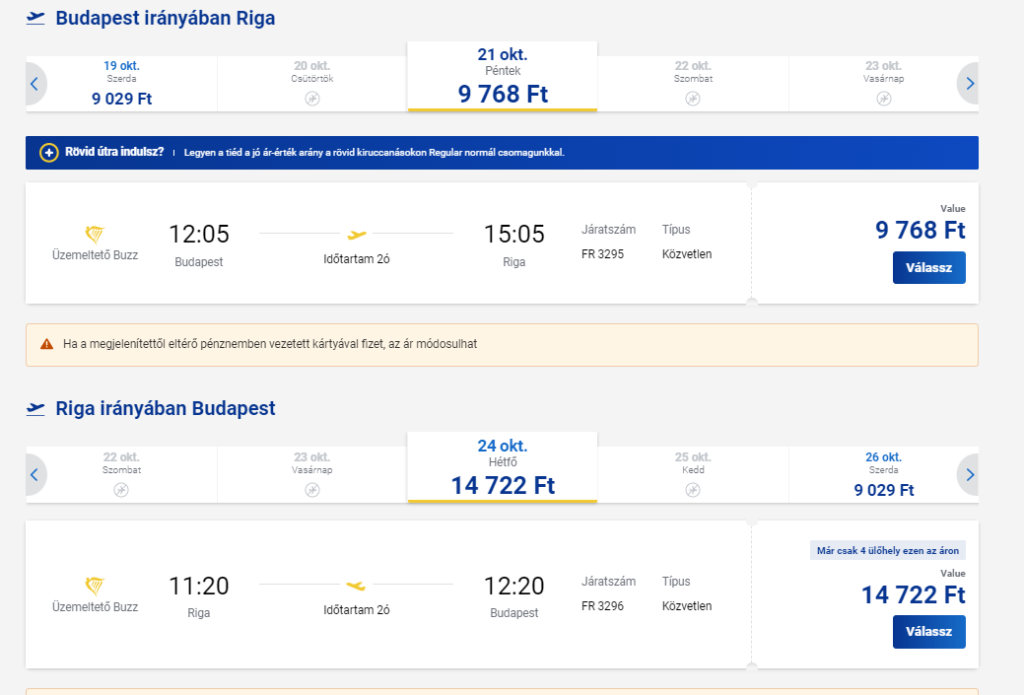Click the 12:20 arrival time
The height and width of the screenshot is (695, 1024).
tap(514, 586)
